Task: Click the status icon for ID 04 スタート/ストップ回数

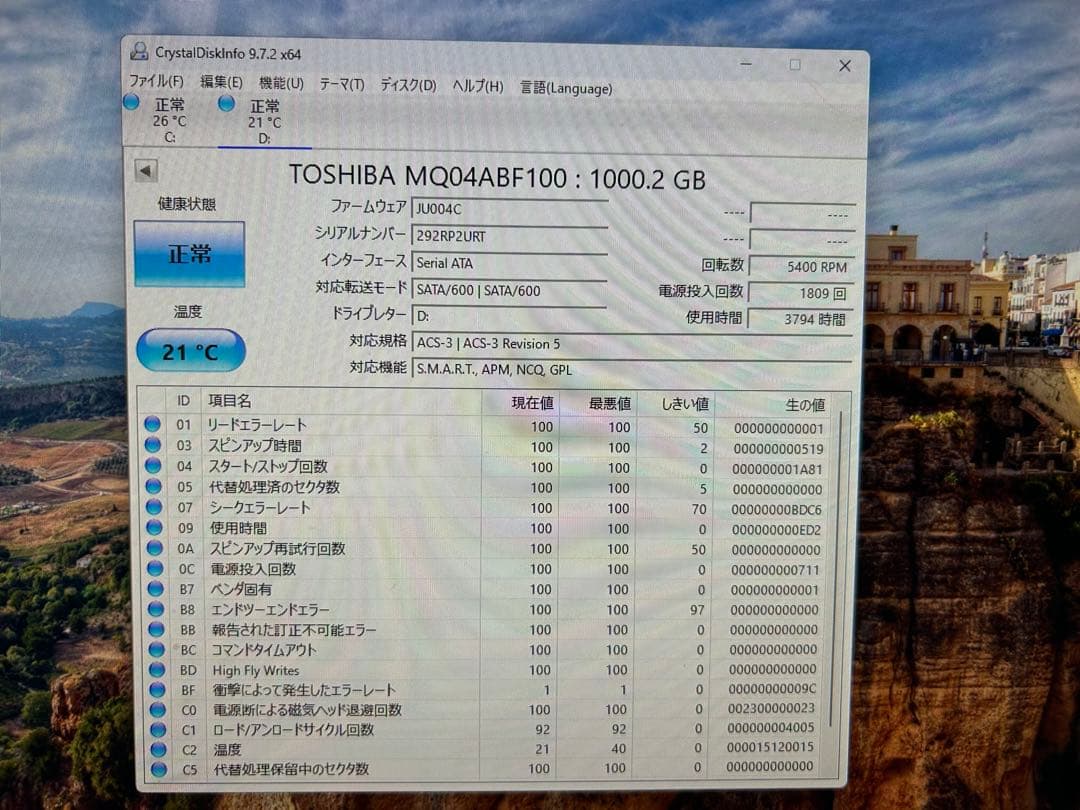Action: 153,466
